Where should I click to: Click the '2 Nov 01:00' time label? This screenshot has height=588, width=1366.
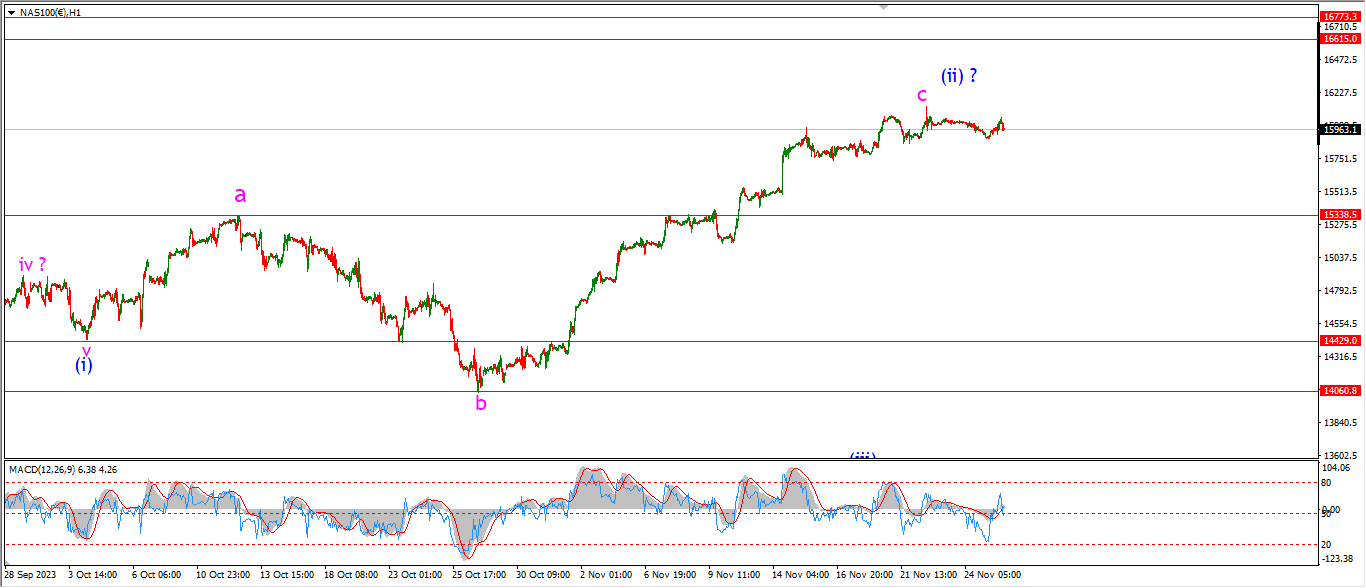(607, 575)
